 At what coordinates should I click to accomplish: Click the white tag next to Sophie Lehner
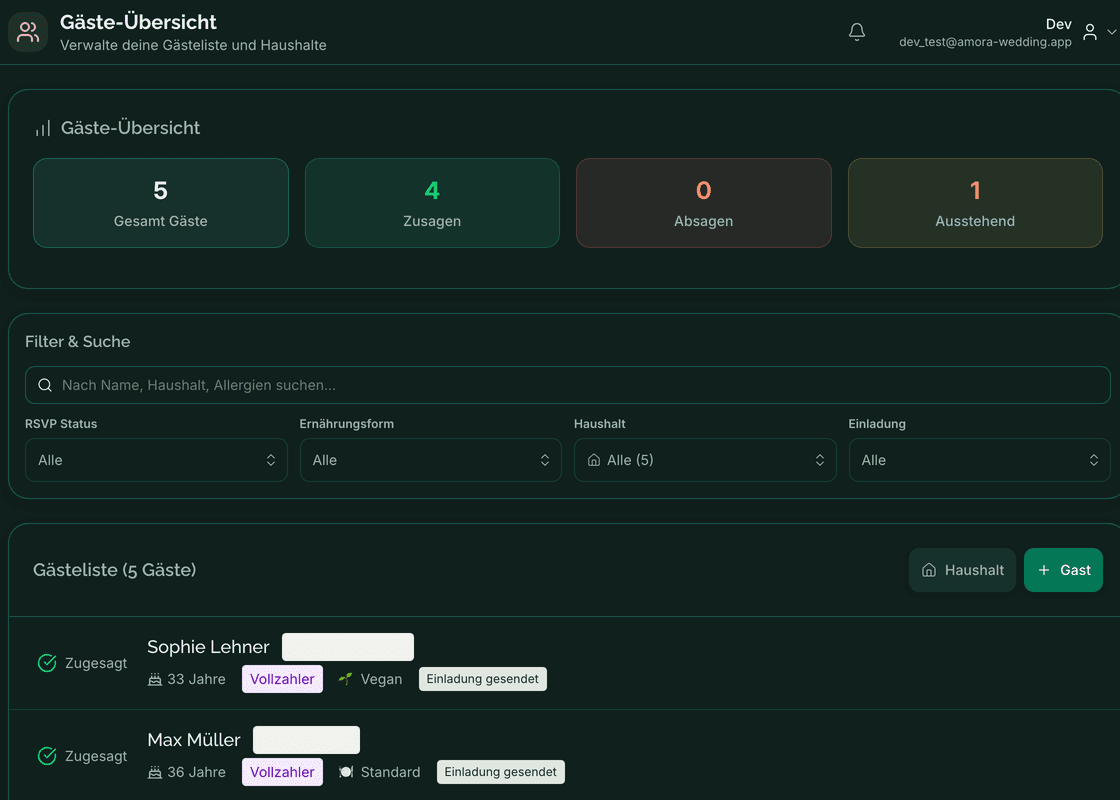tap(348, 647)
